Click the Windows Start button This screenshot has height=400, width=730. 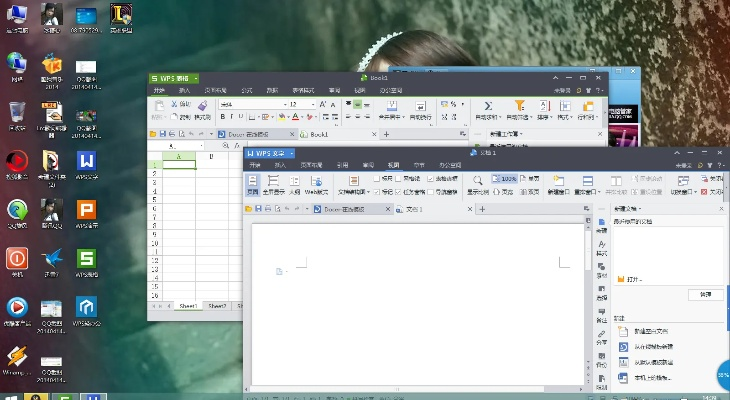[10, 397]
